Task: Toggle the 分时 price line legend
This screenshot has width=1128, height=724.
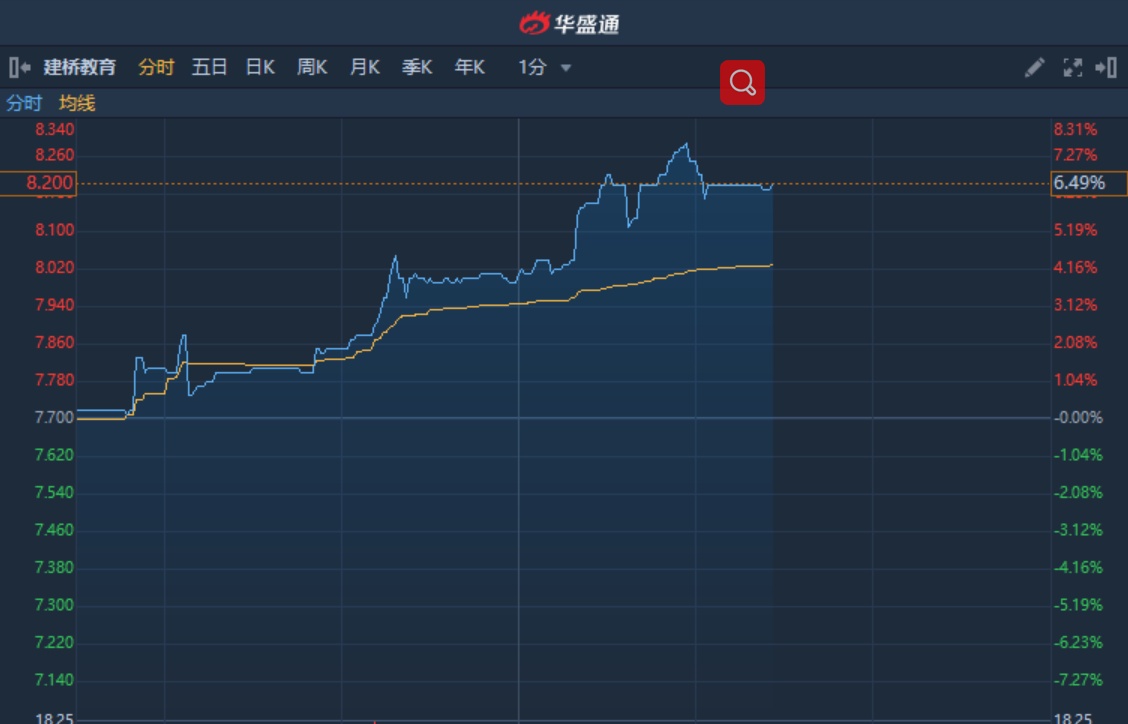Action: pos(24,103)
